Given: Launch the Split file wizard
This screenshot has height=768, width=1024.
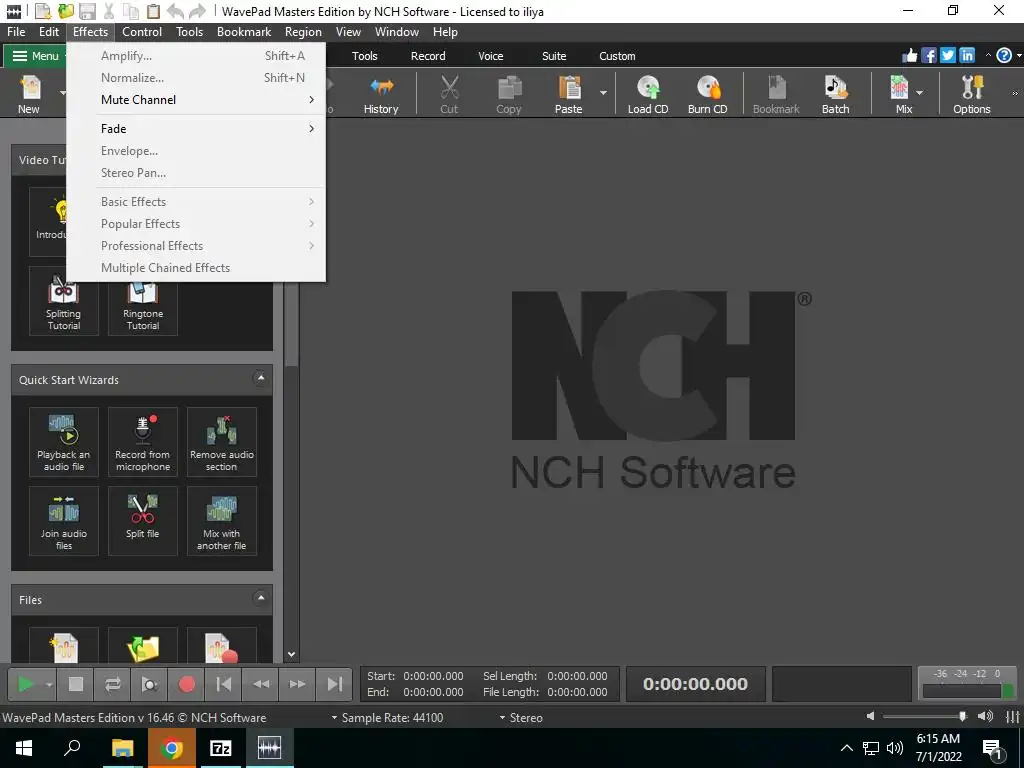Looking at the screenshot, I should click(142, 521).
